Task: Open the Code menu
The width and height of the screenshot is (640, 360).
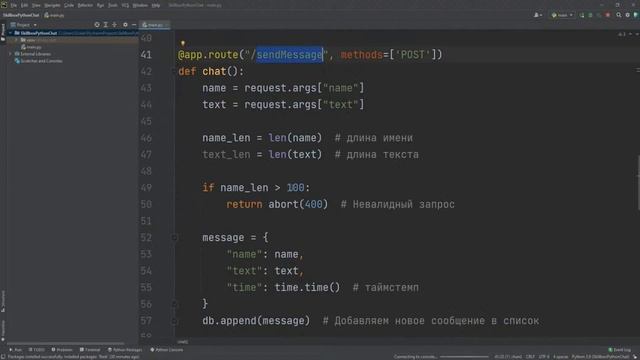Action: coord(69,5)
